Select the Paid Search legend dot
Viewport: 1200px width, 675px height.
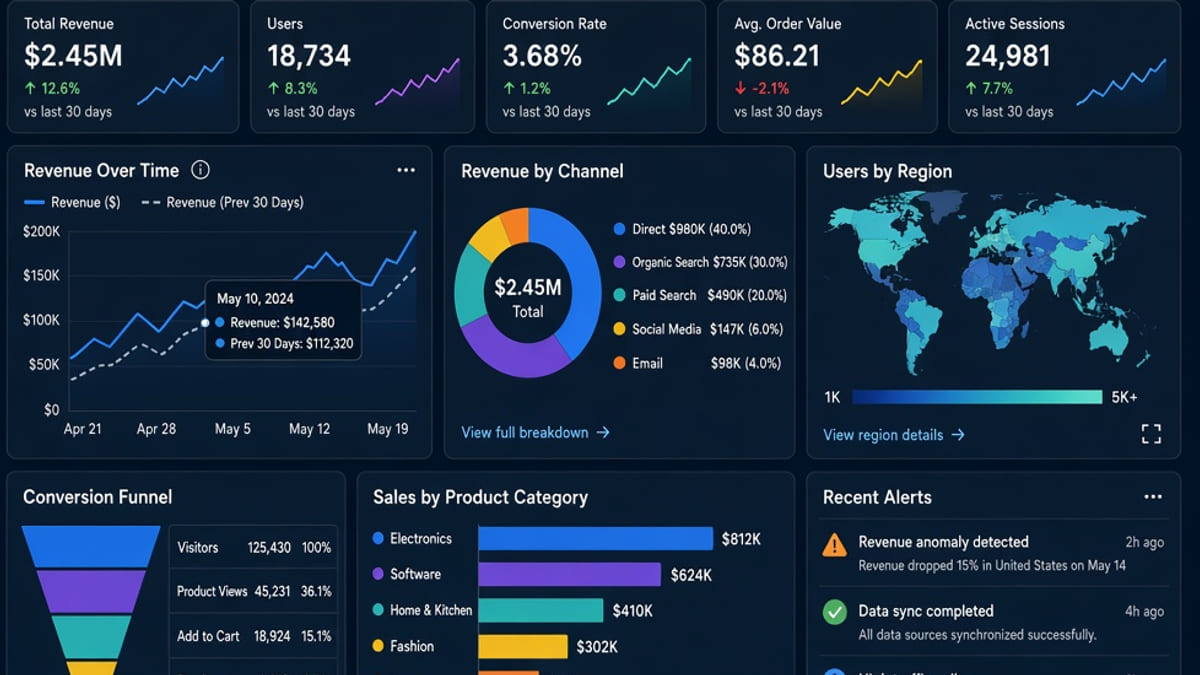point(619,295)
